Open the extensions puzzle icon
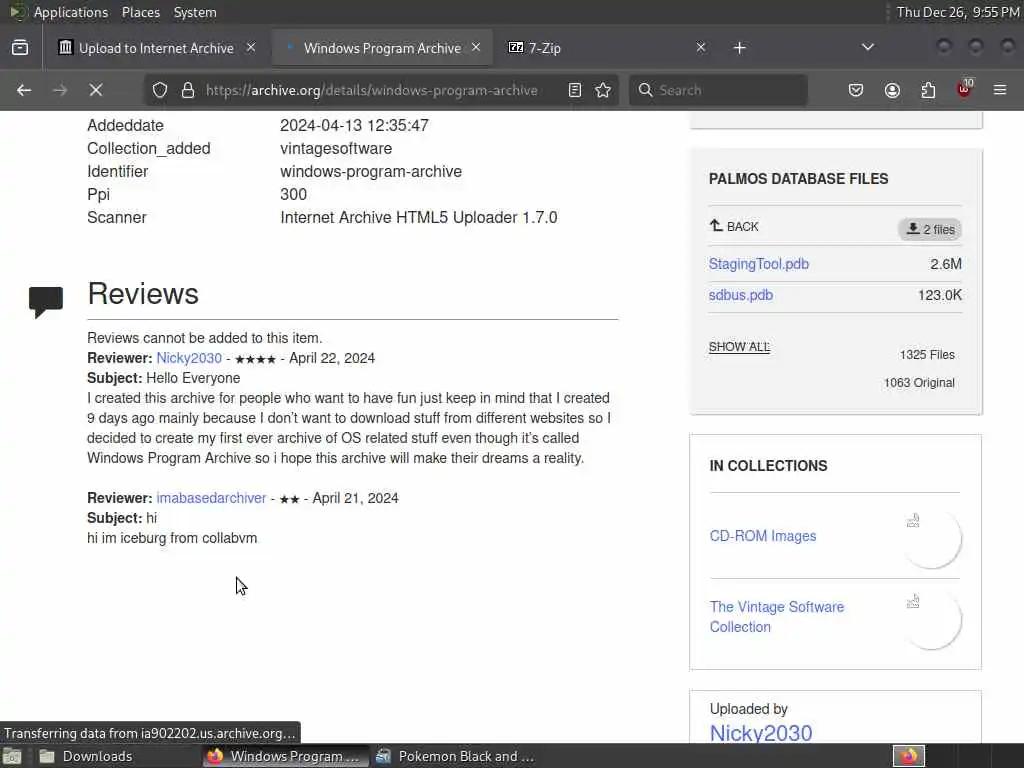The height and width of the screenshot is (768, 1024). [928, 90]
